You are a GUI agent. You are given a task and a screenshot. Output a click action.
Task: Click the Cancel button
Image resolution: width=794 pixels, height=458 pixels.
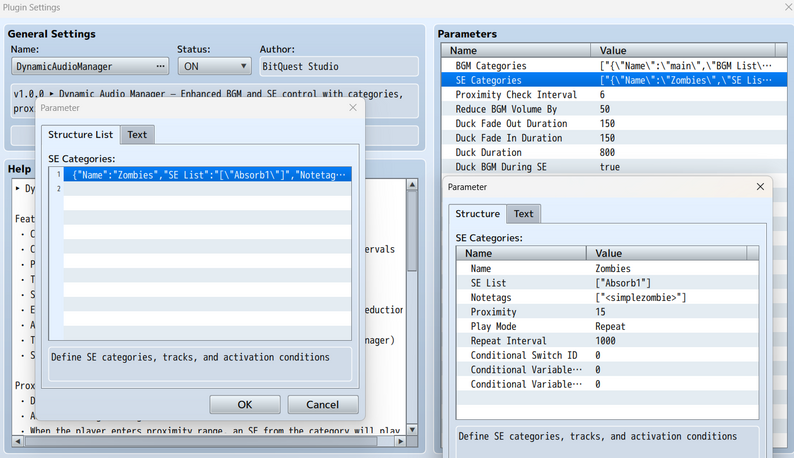point(323,404)
